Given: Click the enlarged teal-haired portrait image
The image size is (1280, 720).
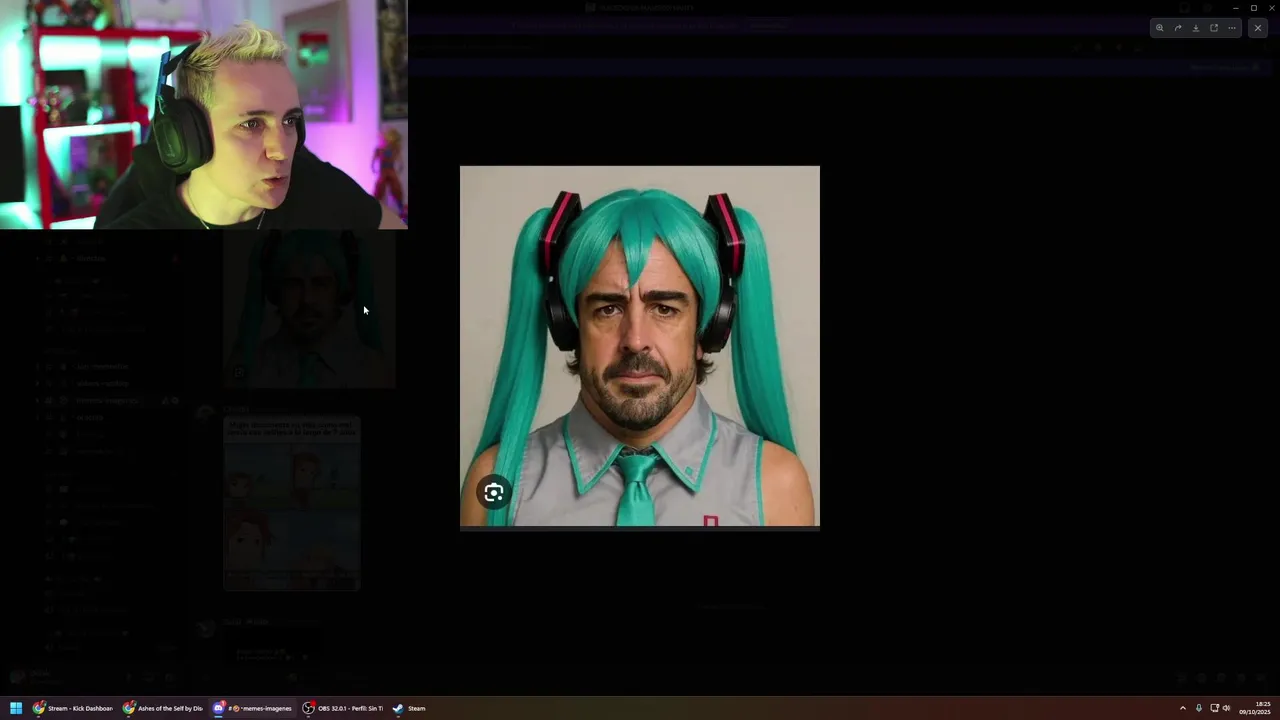Looking at the screenshot, I should [x=639, y=346].
